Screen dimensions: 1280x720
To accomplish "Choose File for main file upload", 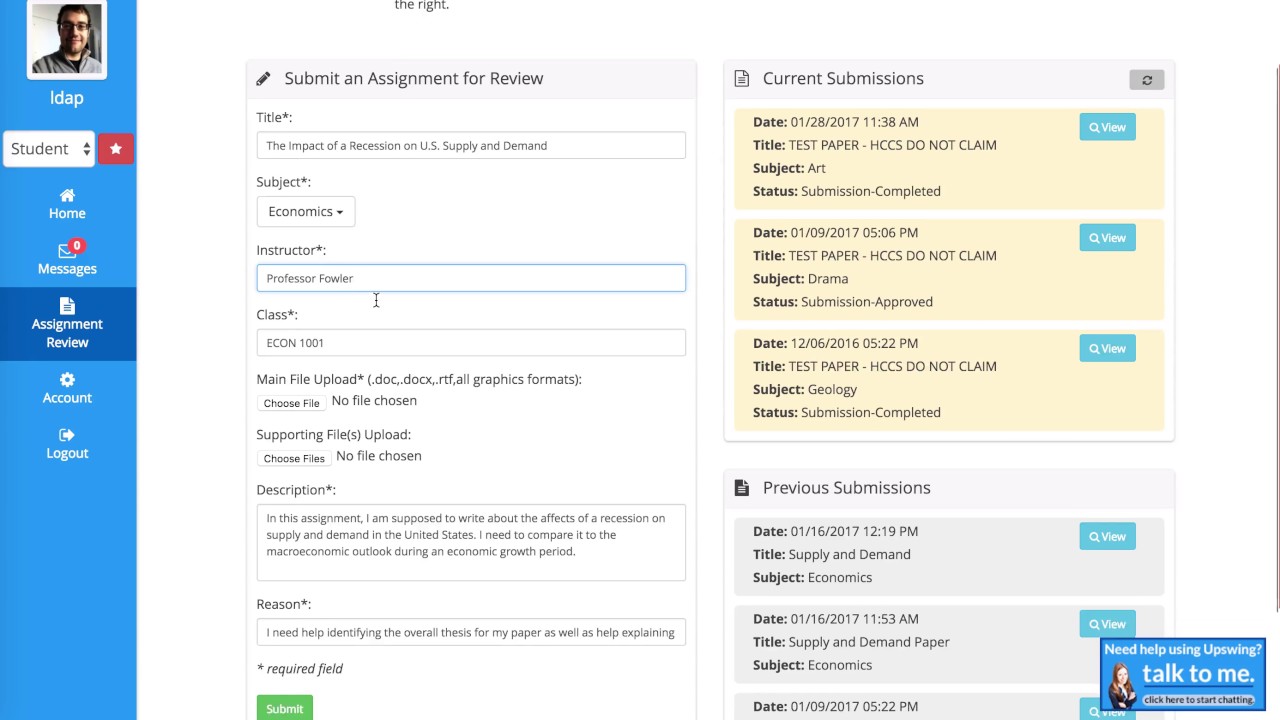I will click(291, 403).
